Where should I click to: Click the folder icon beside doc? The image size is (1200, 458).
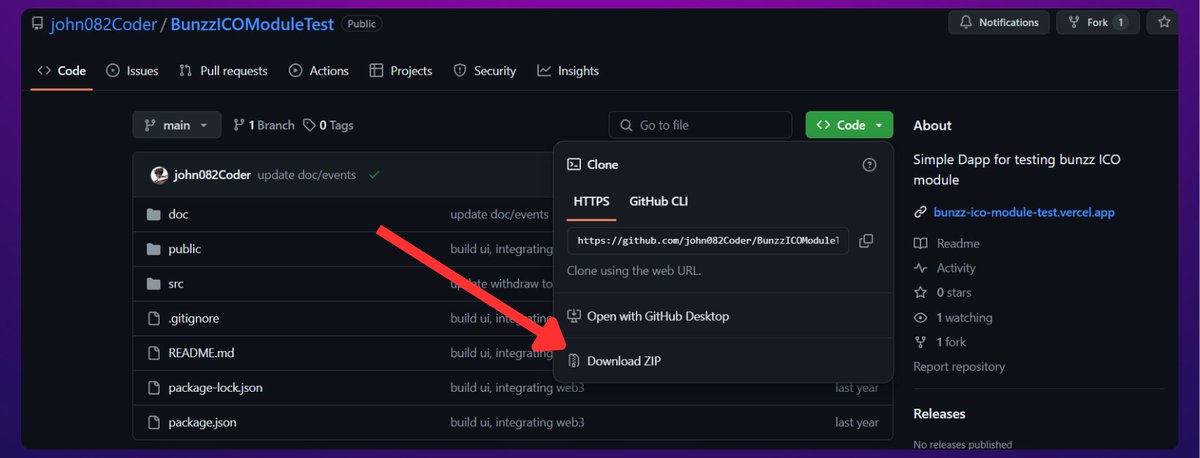tap(153, 214)
